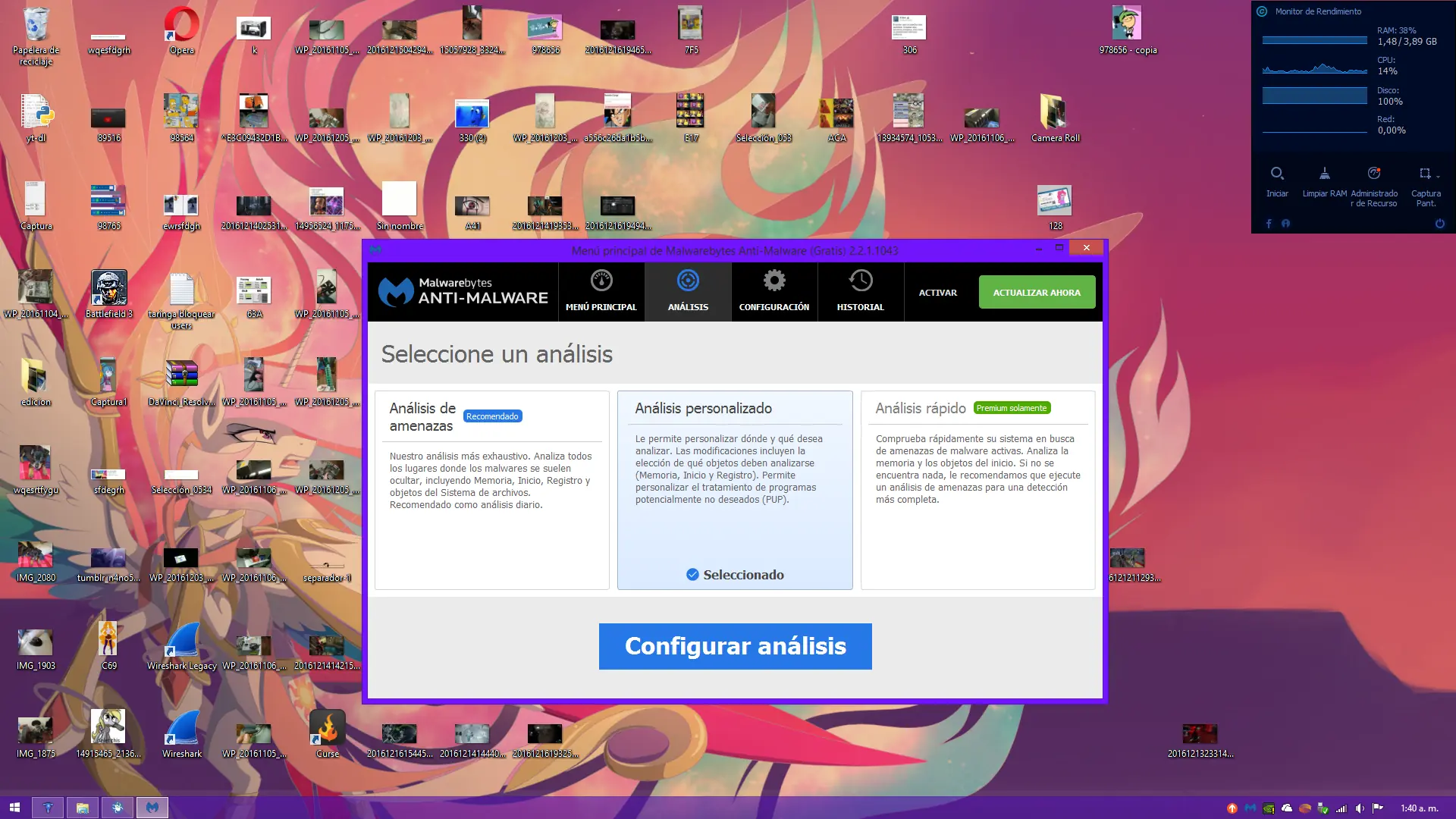The image size is (1456, 819).
Task: Select the taringa bloquear users text file
Action: pos(181,300)
